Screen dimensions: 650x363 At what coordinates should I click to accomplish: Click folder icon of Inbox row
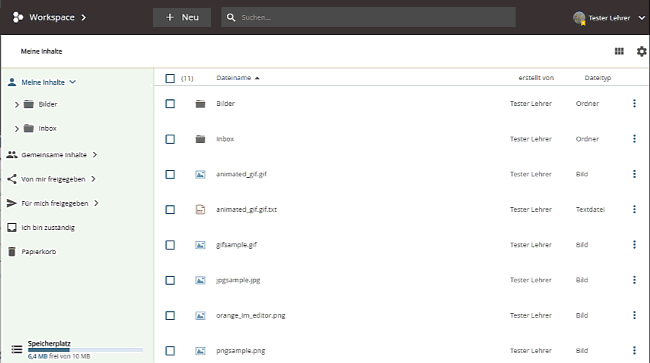pyautogui.click(x=200, y=139)
